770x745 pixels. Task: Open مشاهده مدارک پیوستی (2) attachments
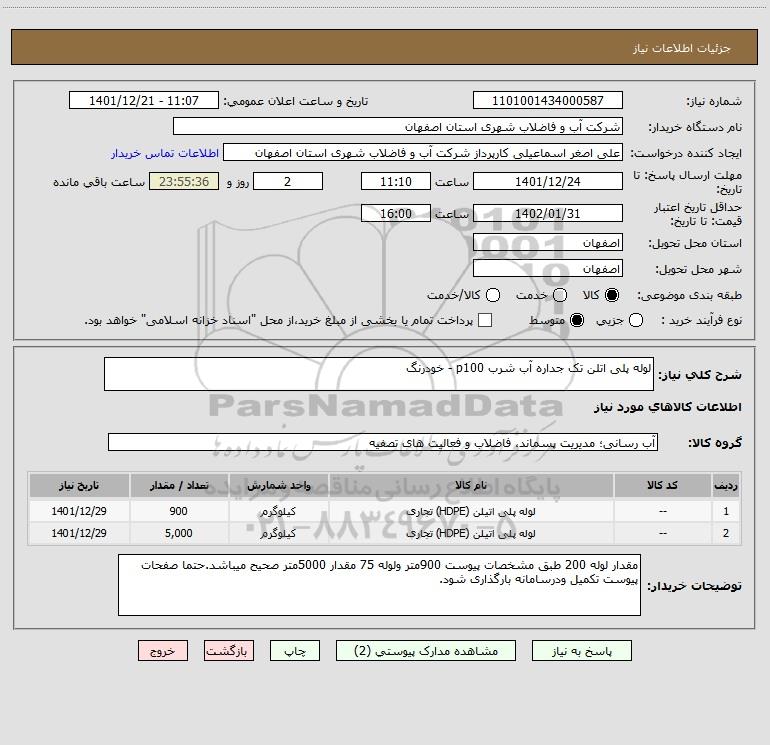click(x=426, y=651)
